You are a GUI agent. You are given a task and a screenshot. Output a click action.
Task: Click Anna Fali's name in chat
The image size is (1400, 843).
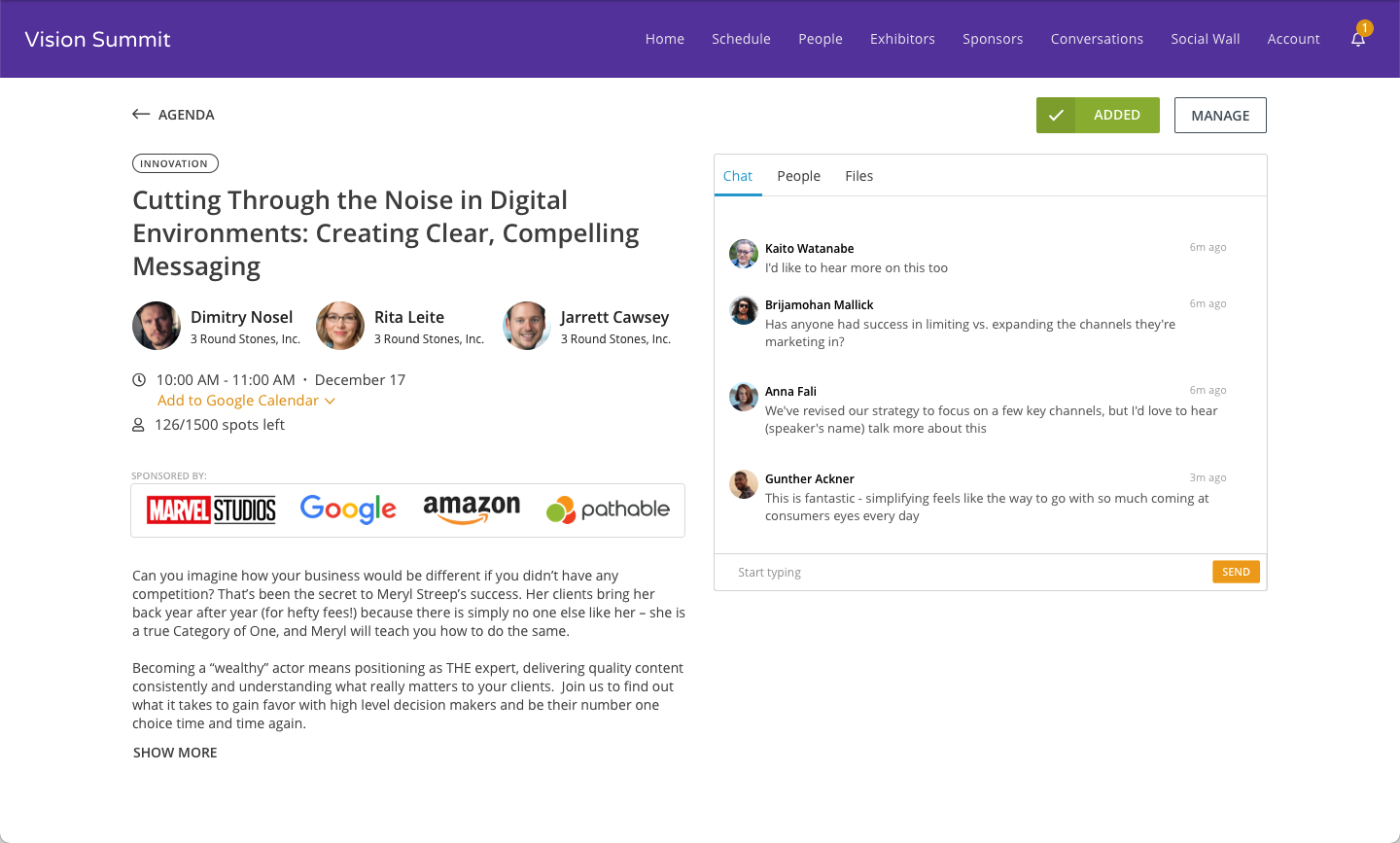790,391
